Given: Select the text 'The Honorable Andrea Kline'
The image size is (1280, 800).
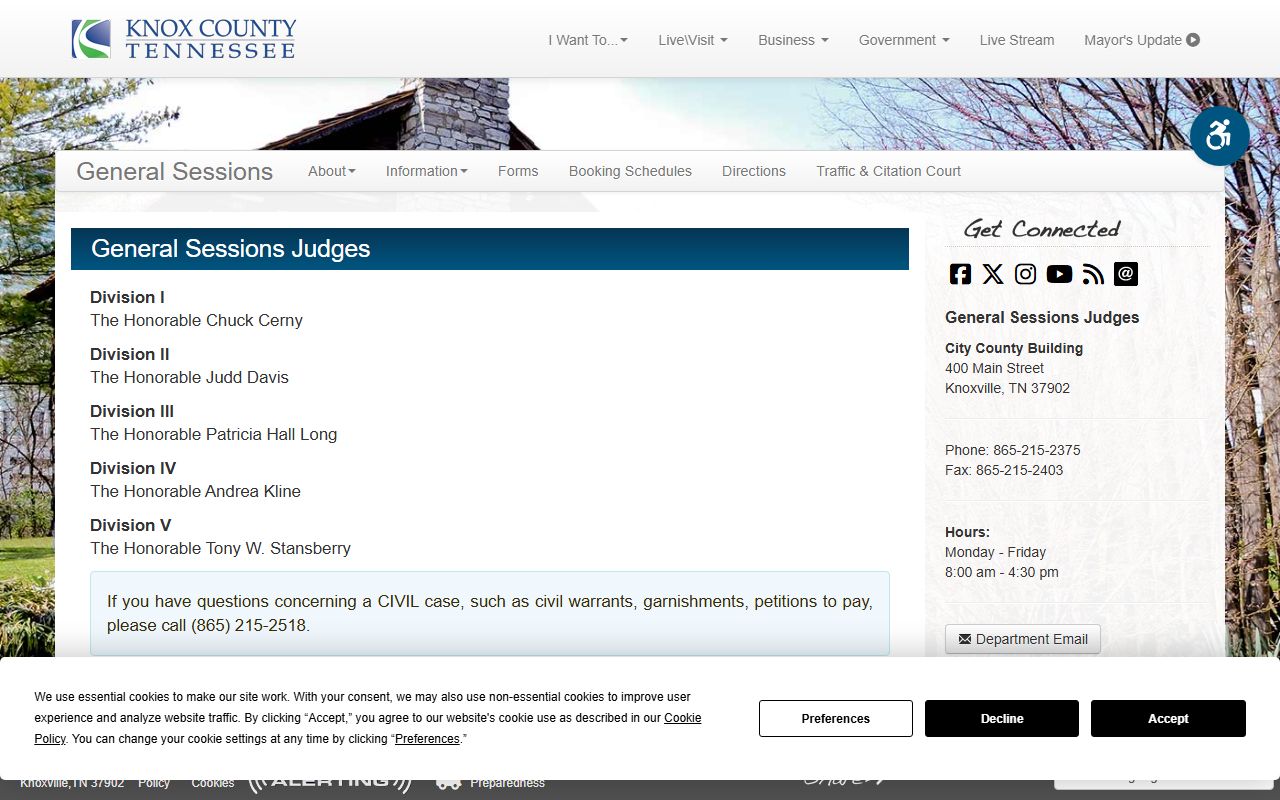Looking at the screenshot, I should click(x=195, y=491).
